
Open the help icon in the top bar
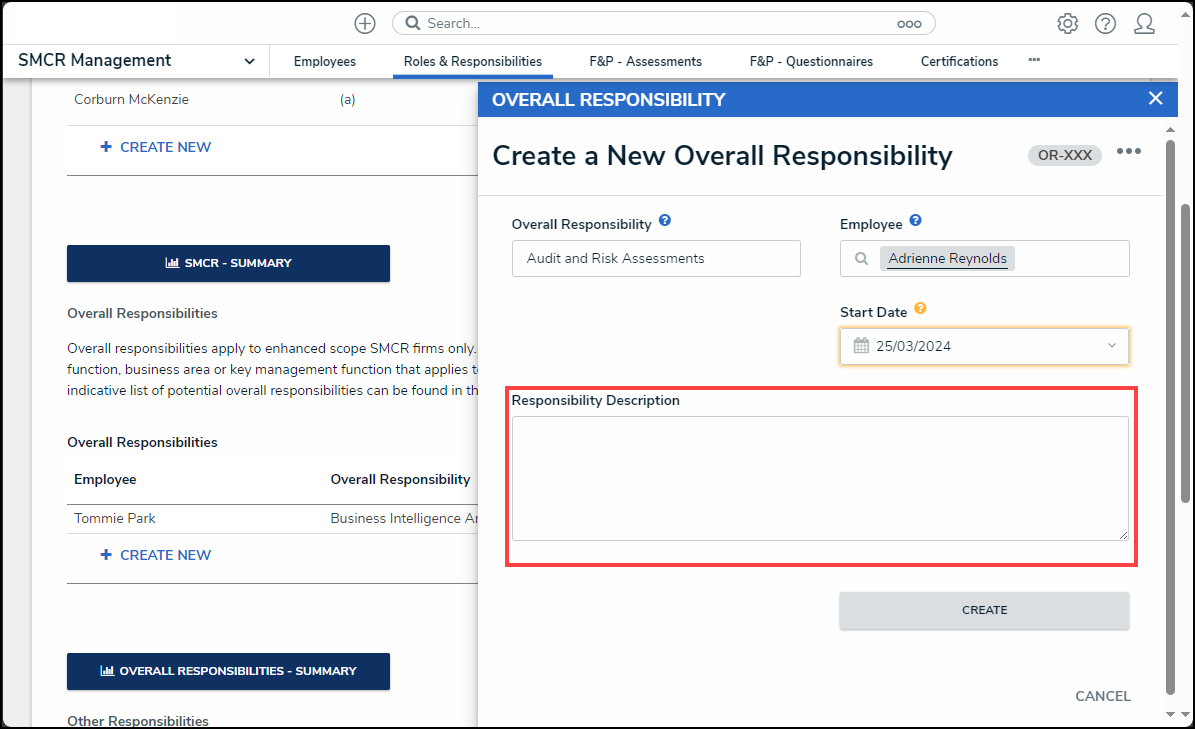click(x=1105, y=23)
